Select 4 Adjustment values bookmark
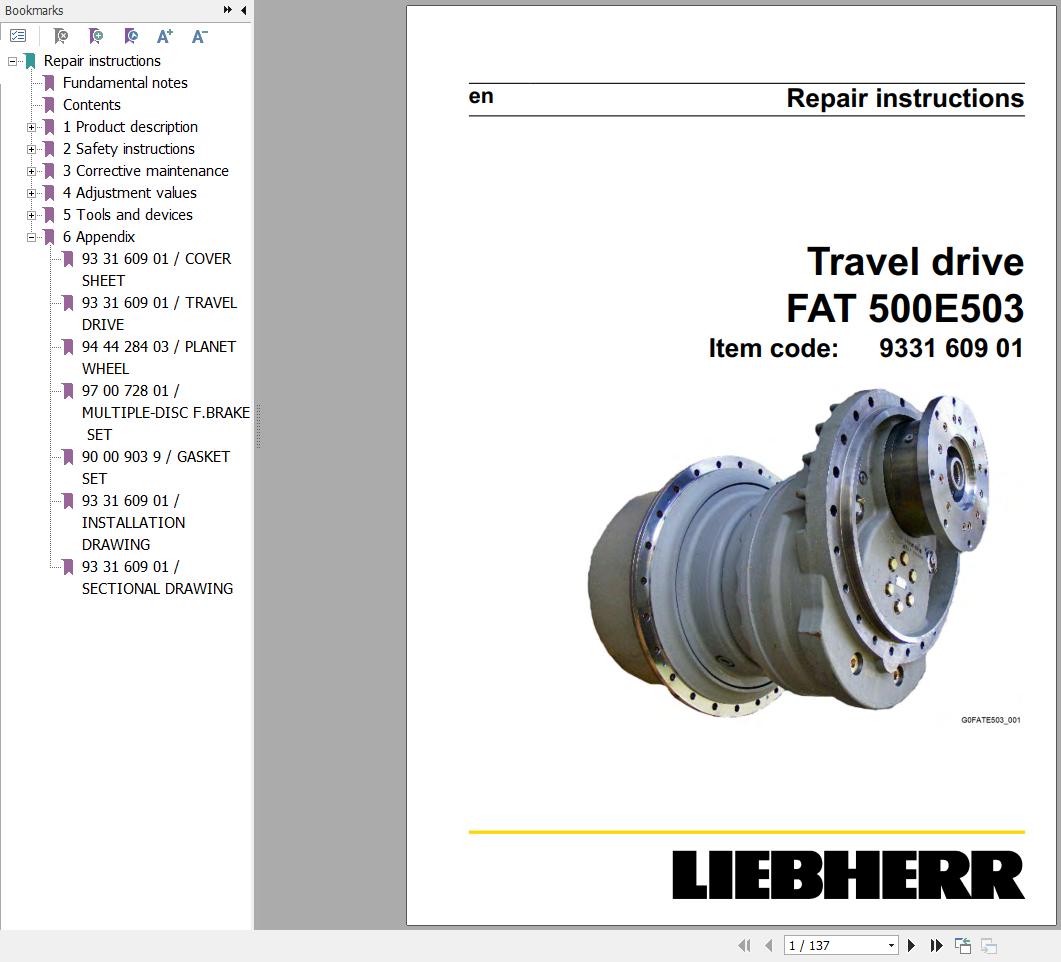This screenshot has height=962, width=1061. click(x=130, y=193)
